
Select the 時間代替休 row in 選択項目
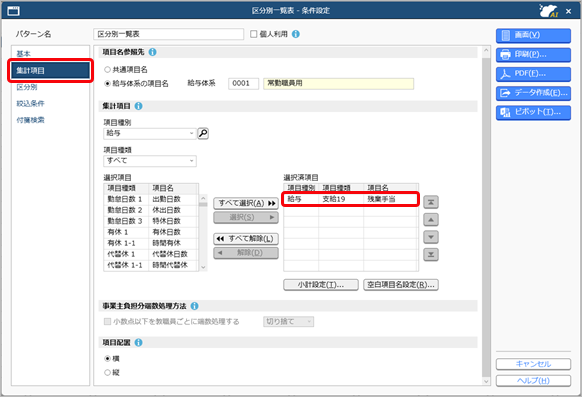coord(151,265)
